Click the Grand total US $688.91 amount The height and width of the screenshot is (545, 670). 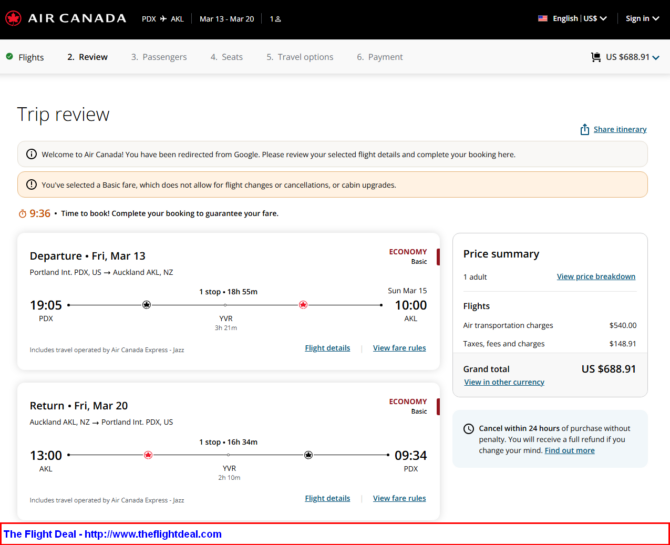tap(608, 369)
